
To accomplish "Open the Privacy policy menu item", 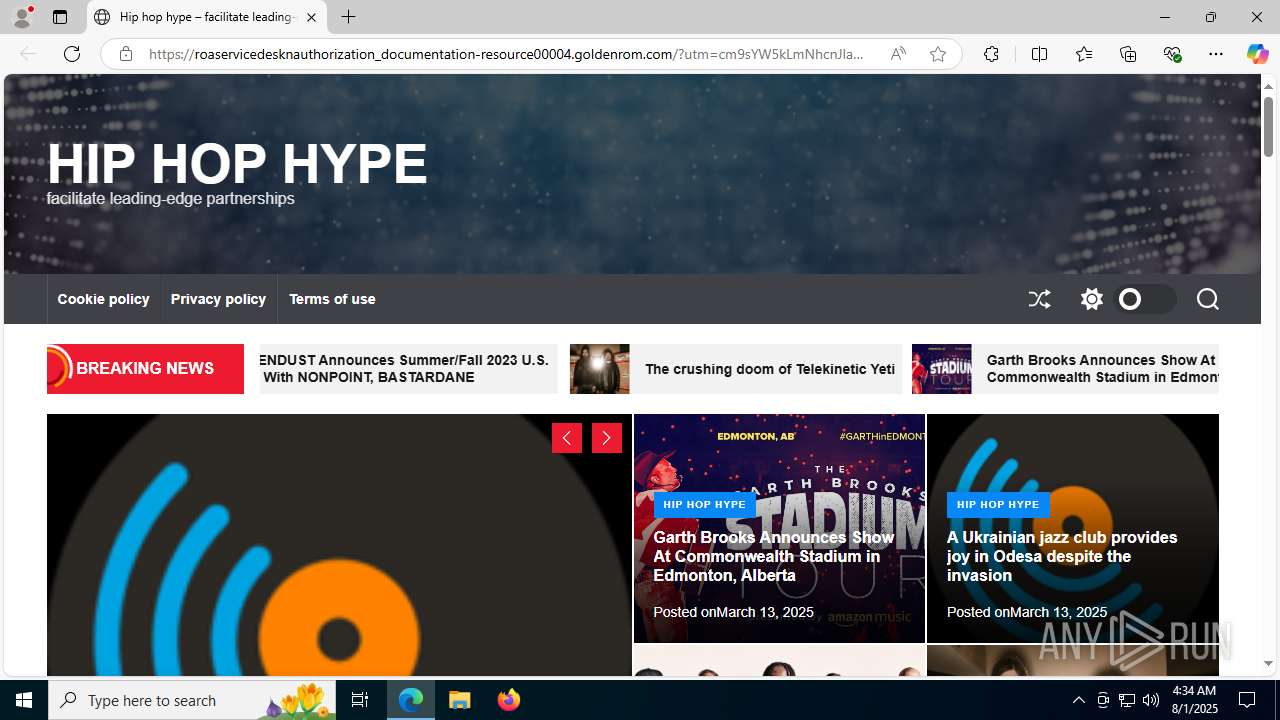I will click(218, 299).
